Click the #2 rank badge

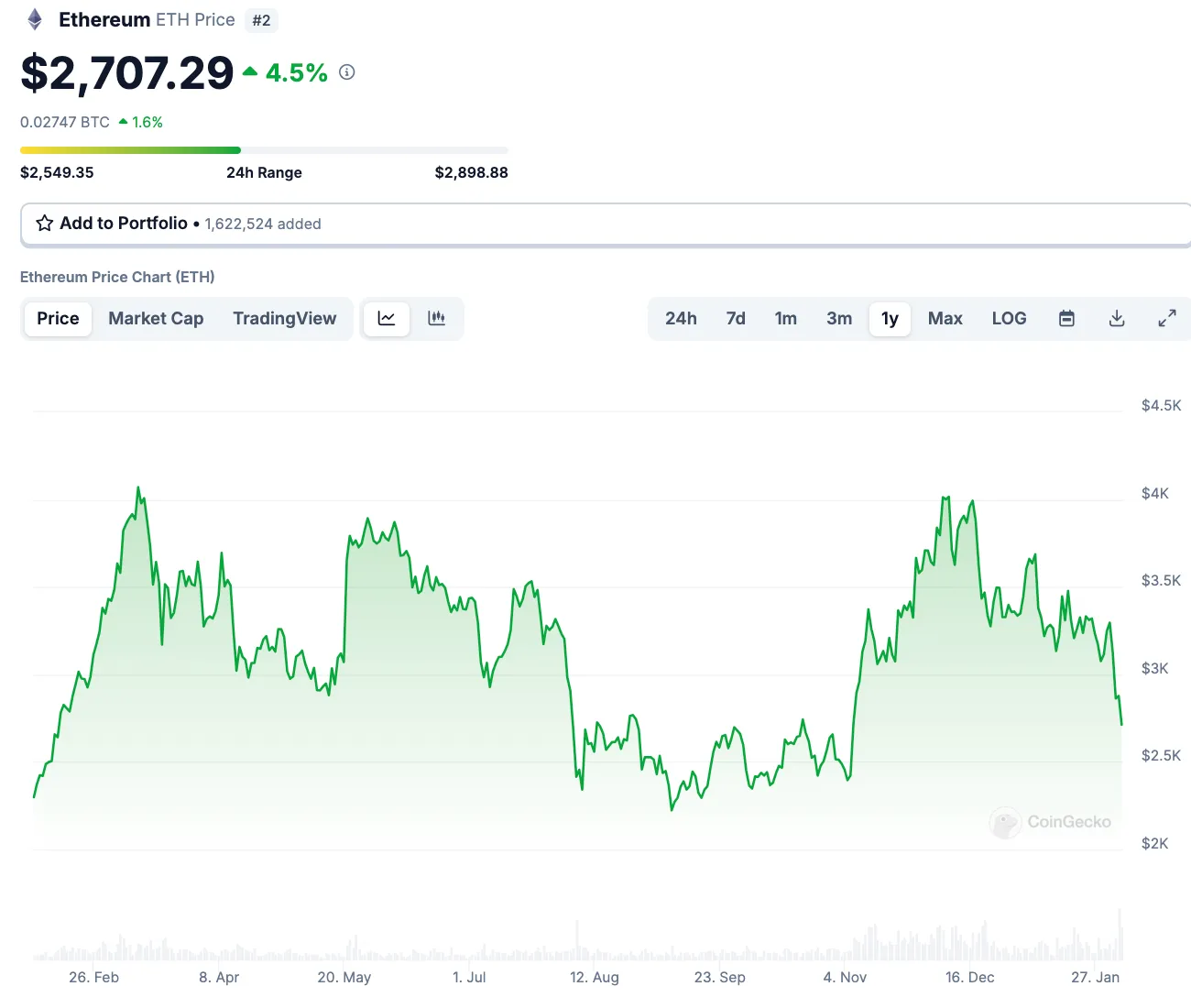pos(261,20)
